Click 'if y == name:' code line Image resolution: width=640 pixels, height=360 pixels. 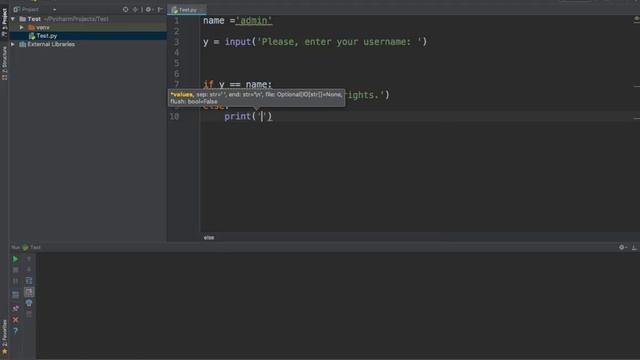237,84
